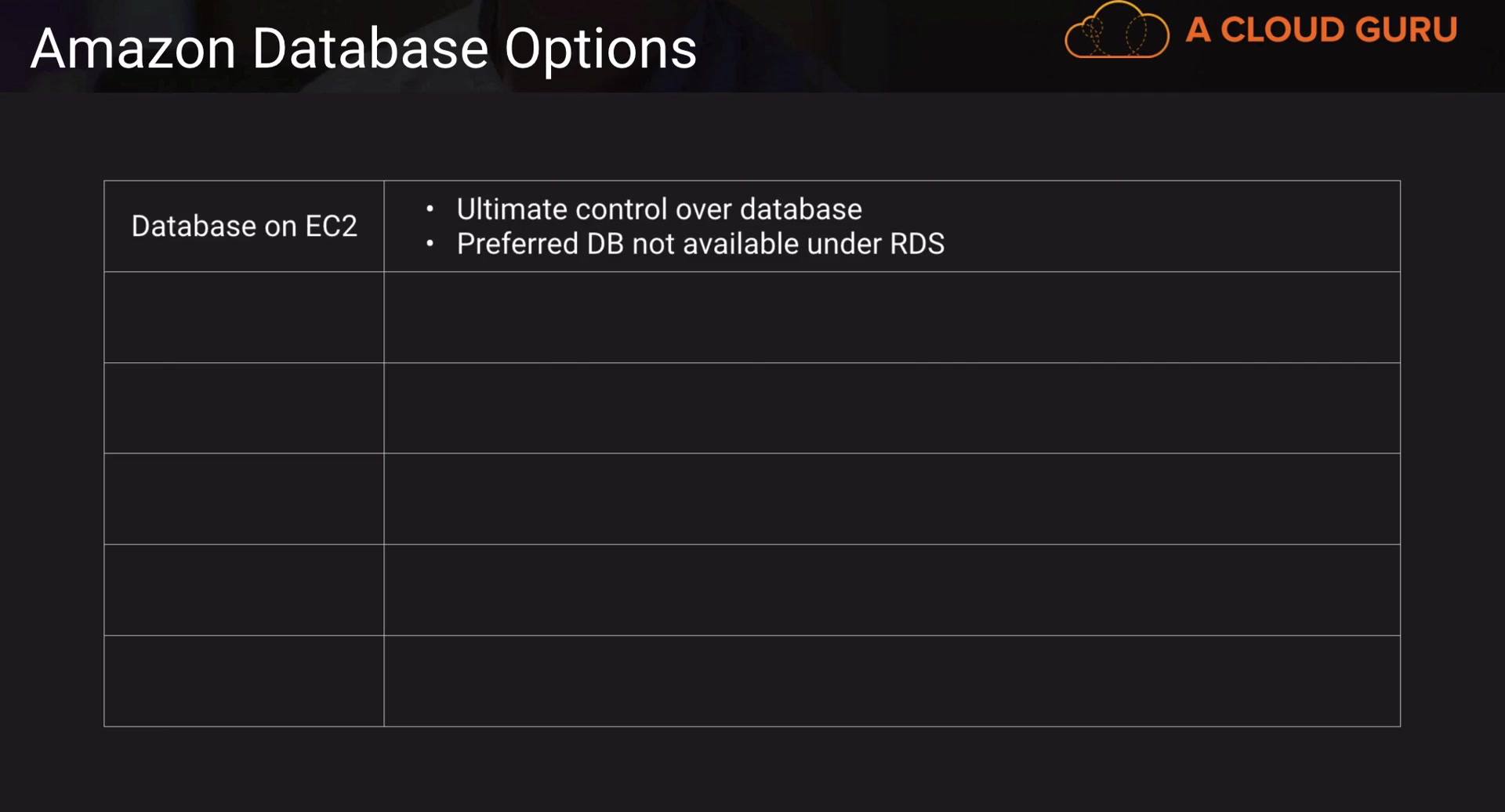1505x812 pixels.
Task: Click the bullet dot before "Preferred DB"
Action: 430,244
